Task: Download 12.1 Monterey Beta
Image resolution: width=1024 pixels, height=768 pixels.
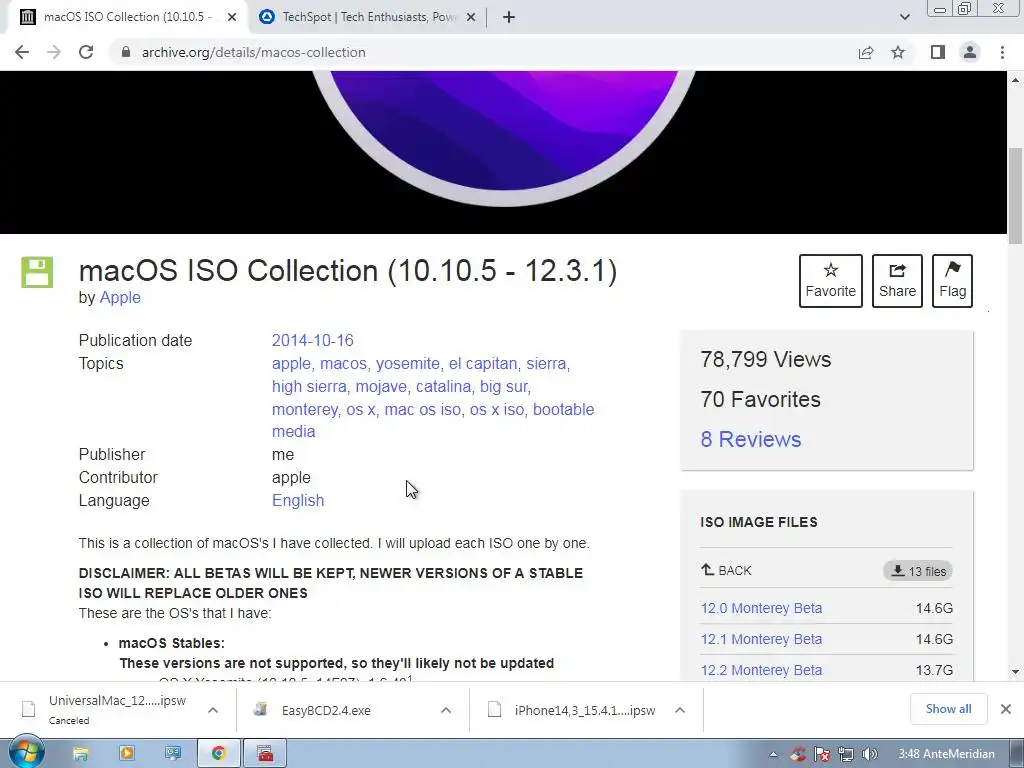Action: click(x=761, y=639)
